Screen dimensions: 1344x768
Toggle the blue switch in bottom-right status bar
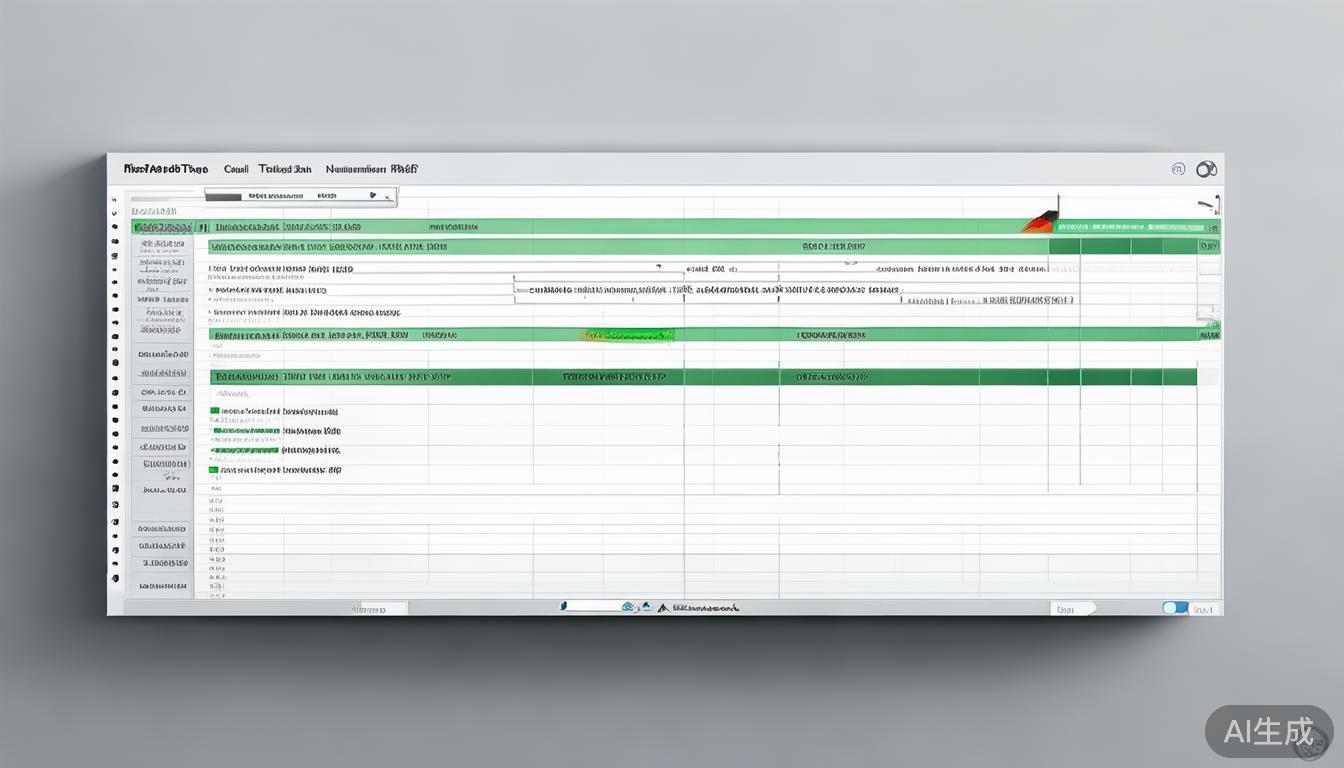pyautogui.click(x=1175, y=608)
